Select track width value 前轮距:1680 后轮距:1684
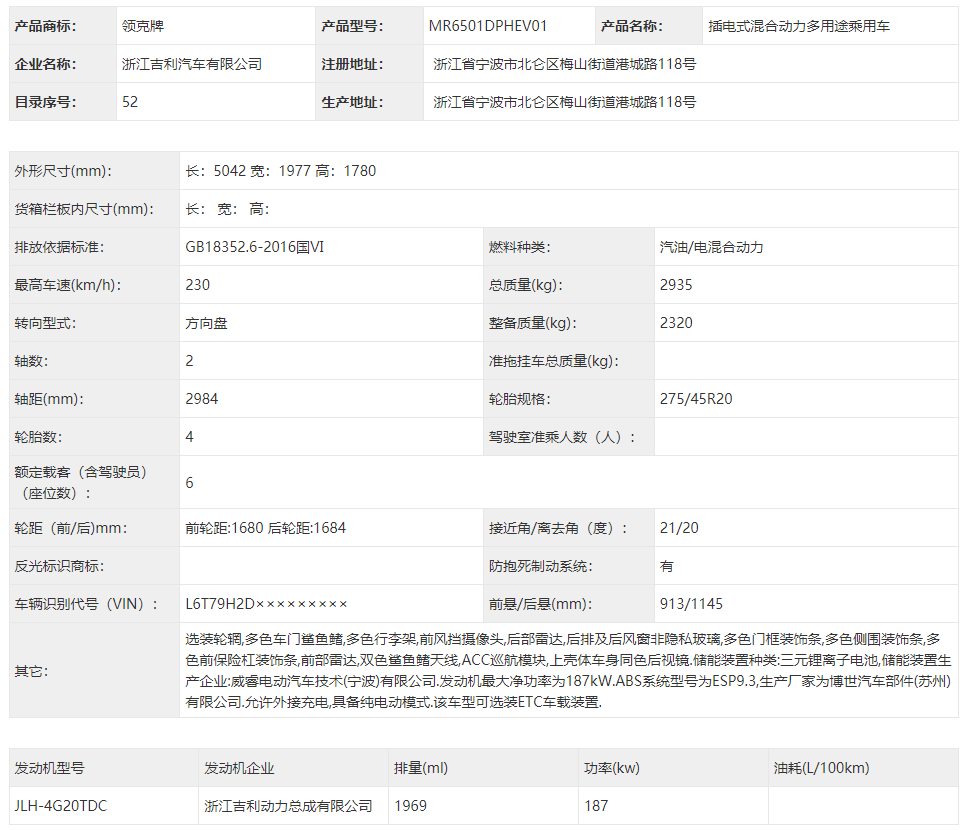This screenshot has height=831, width=965. [x=265, y=528]
